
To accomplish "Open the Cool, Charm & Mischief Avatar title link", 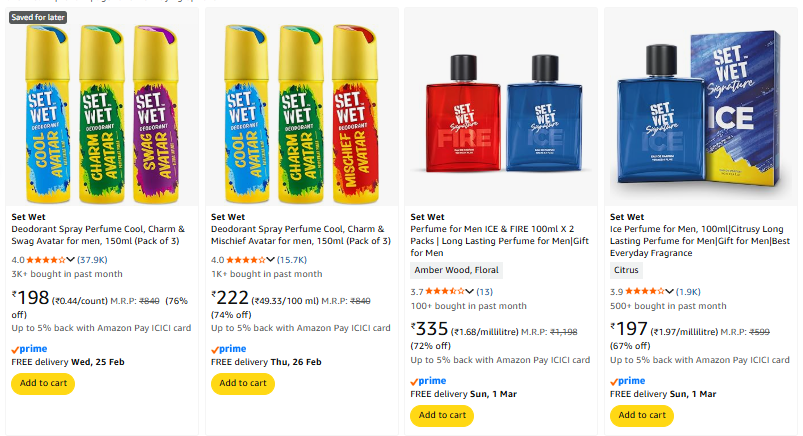I will pyautogui.click(x=300, y=234).
